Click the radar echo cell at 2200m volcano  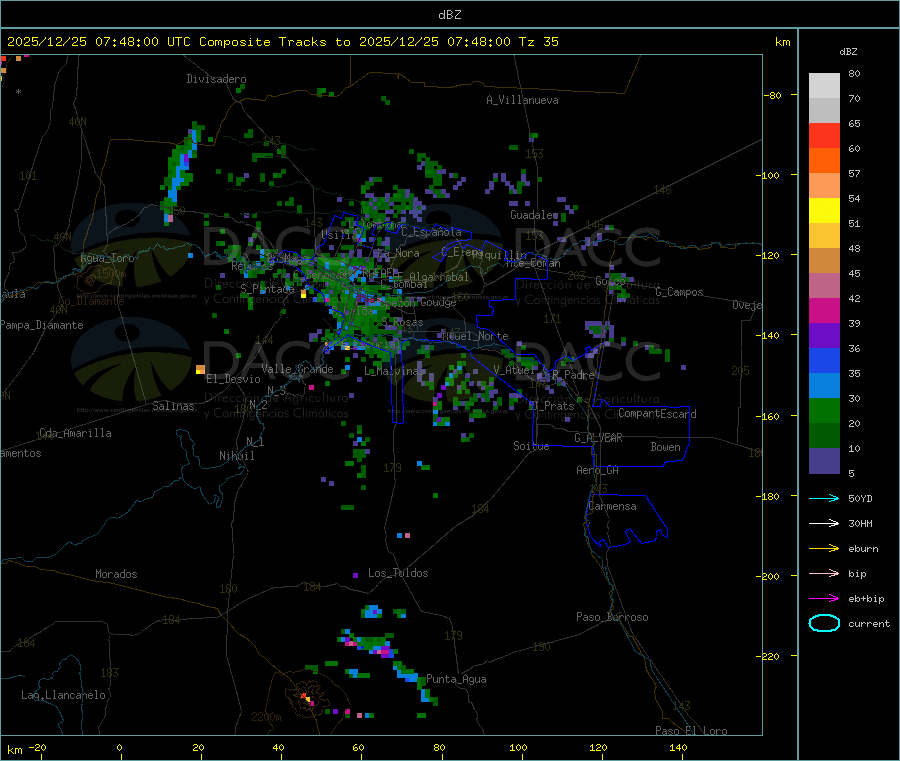307,698
